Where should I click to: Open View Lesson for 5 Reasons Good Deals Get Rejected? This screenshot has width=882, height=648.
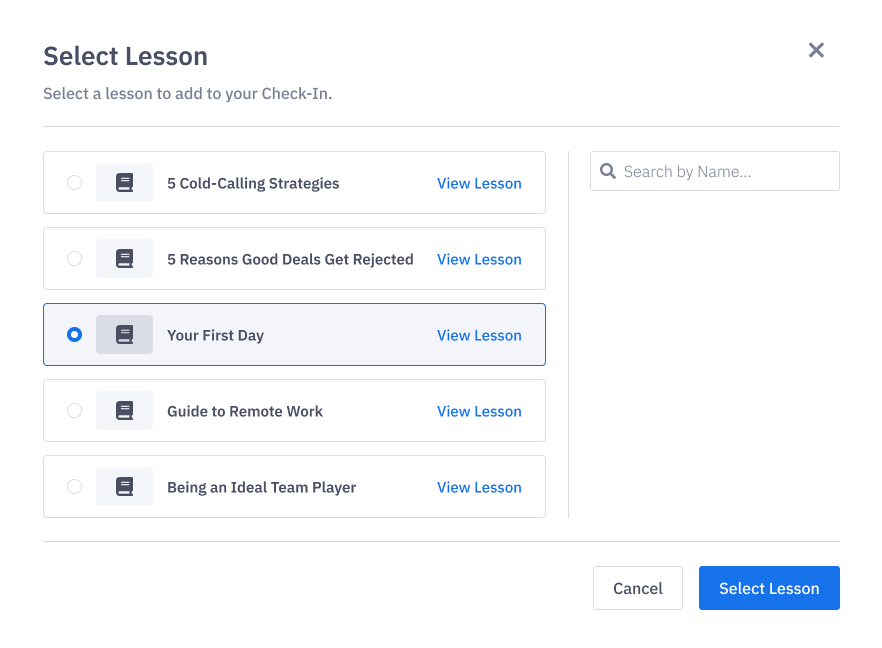(x=479, y=259)
